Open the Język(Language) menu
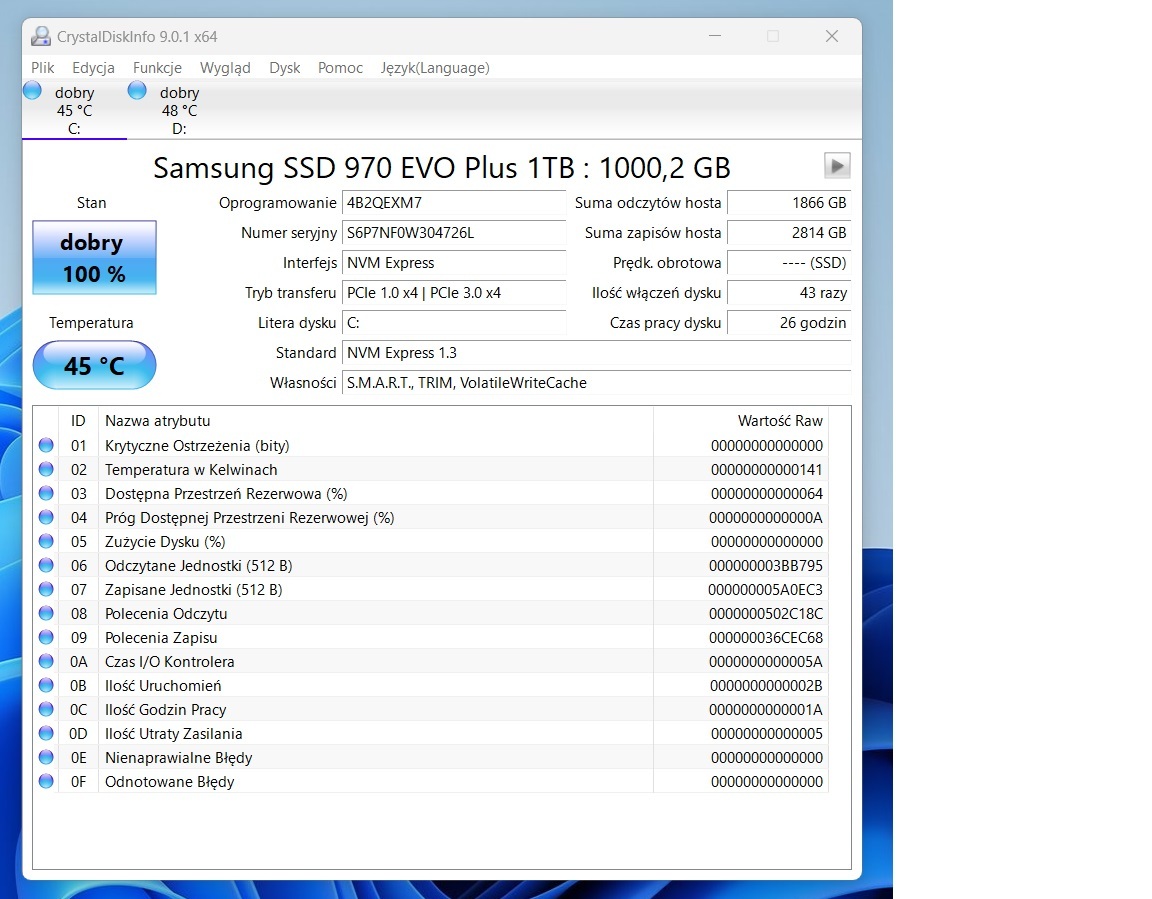Image resolution: width=1152 pixels, height=899 pixels. [435, 68]
